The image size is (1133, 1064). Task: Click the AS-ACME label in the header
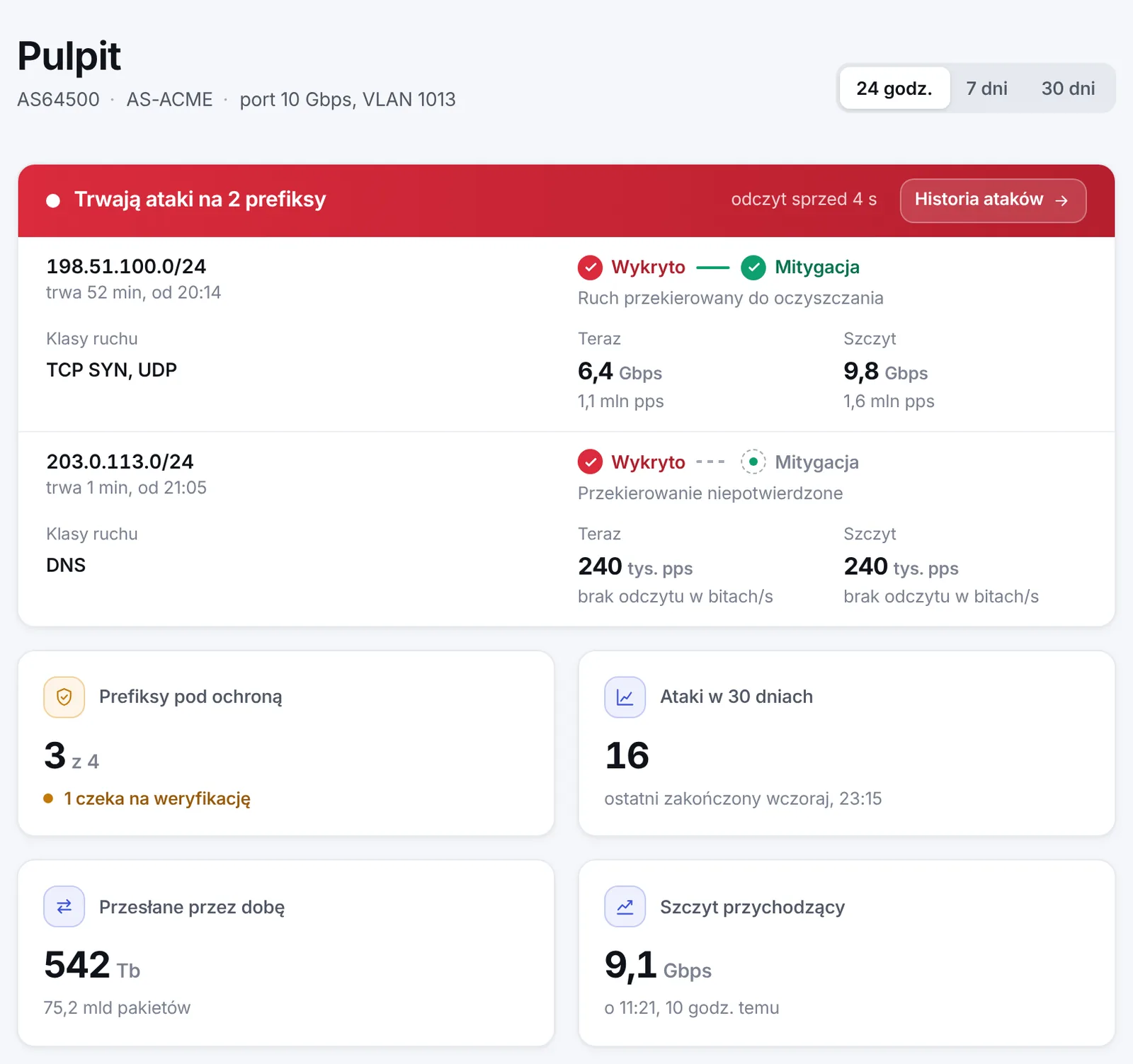[x=169, y=99]
